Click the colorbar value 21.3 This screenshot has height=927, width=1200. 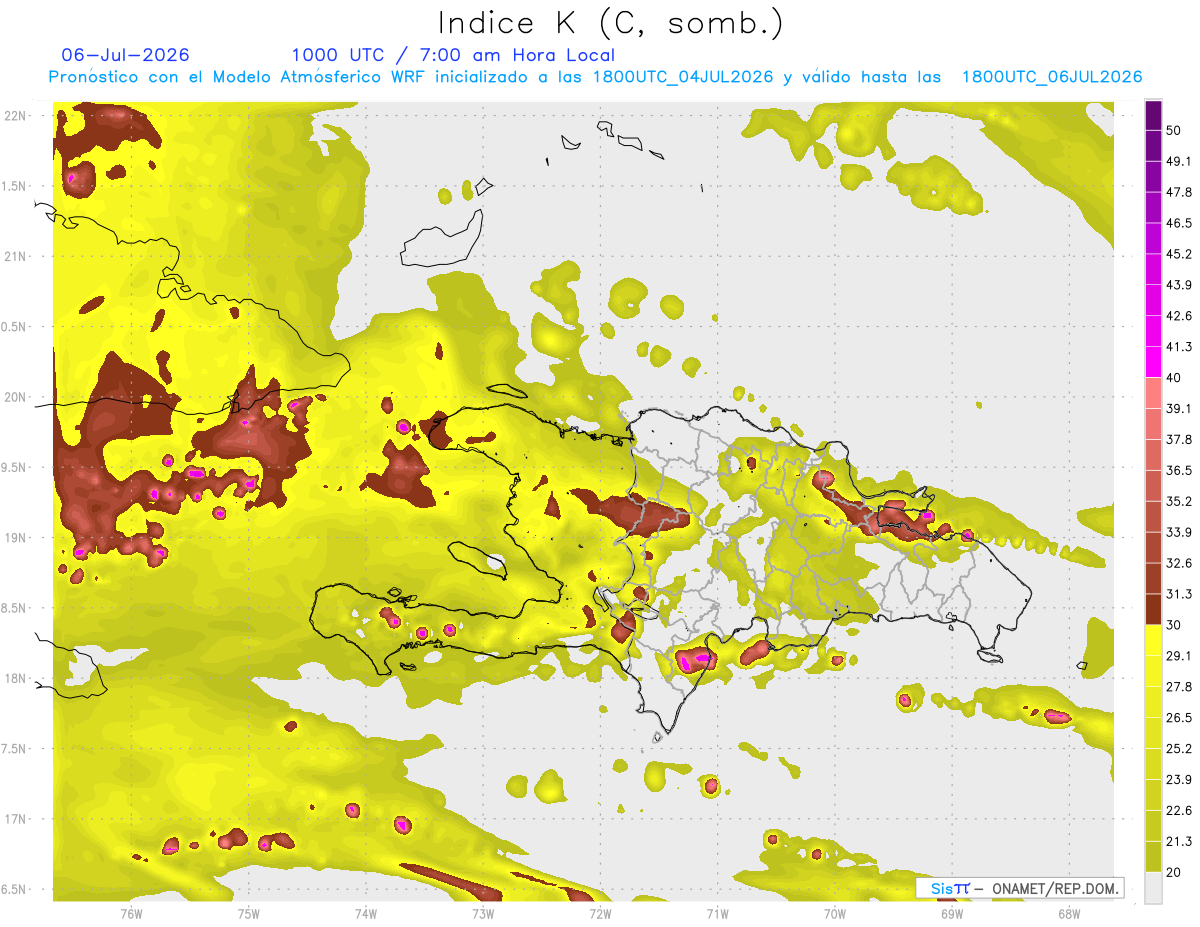click(x=1179, y=841)
